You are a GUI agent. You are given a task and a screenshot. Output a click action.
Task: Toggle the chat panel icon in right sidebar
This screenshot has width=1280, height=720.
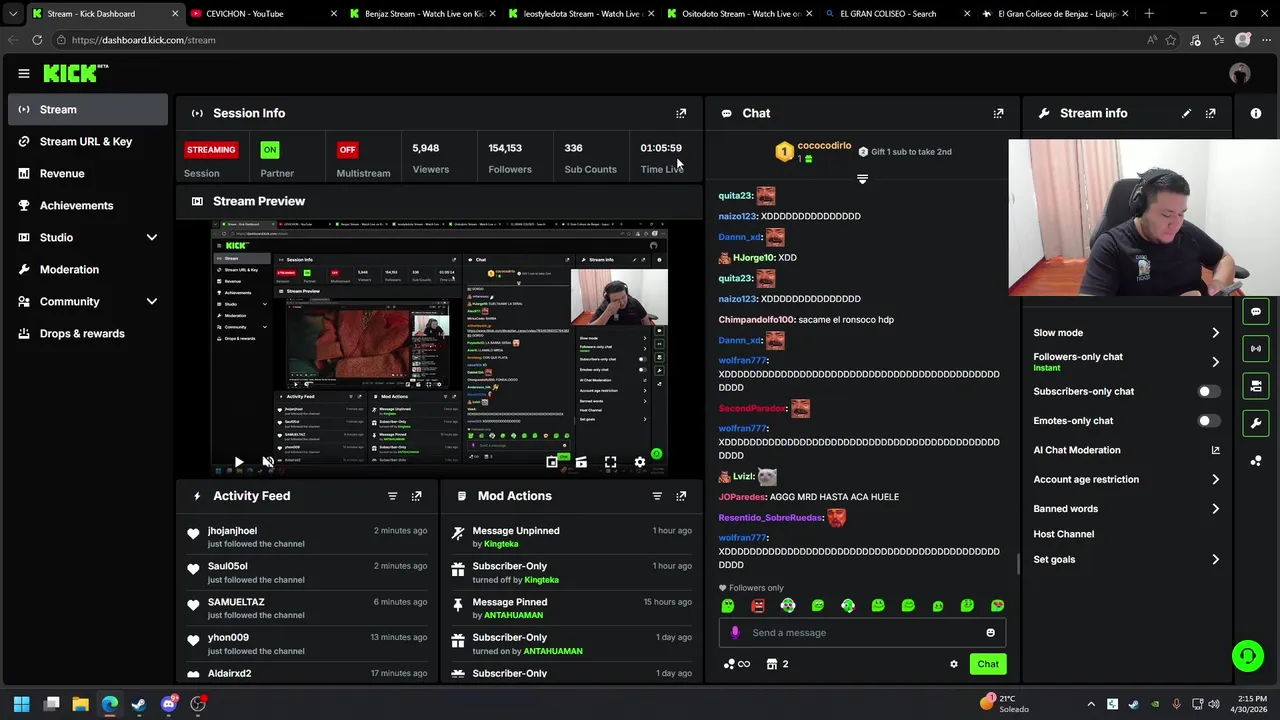click(1256, 312)
